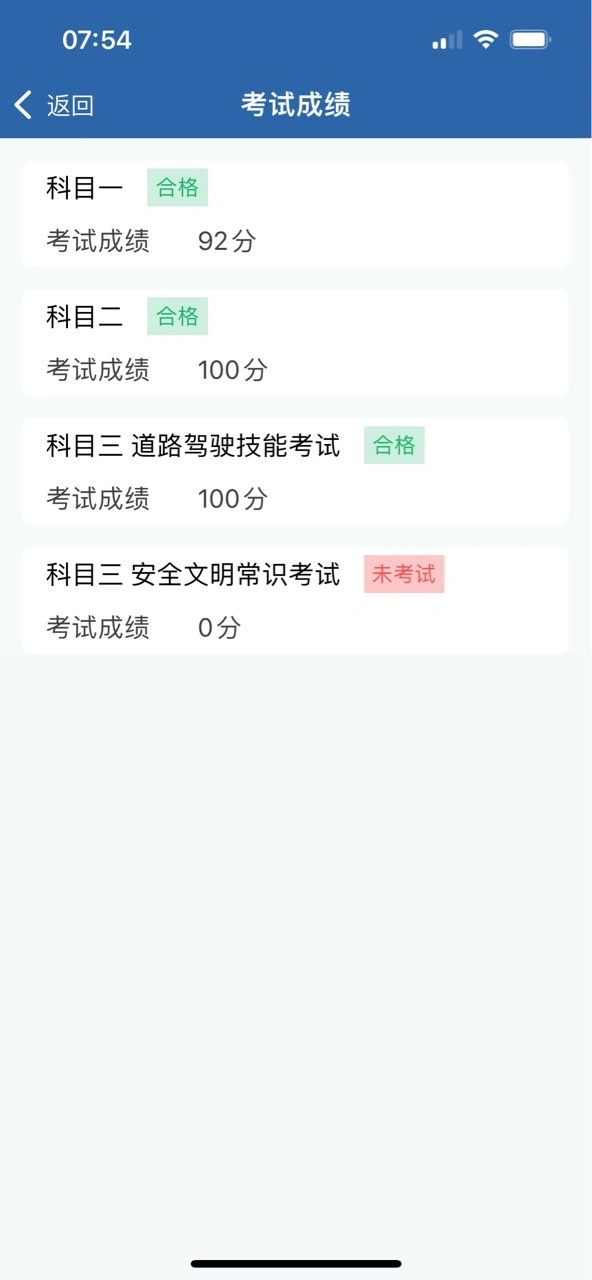Tap the battery status icon
This screenshot has width=592, height=1280.
click(530, 39)
